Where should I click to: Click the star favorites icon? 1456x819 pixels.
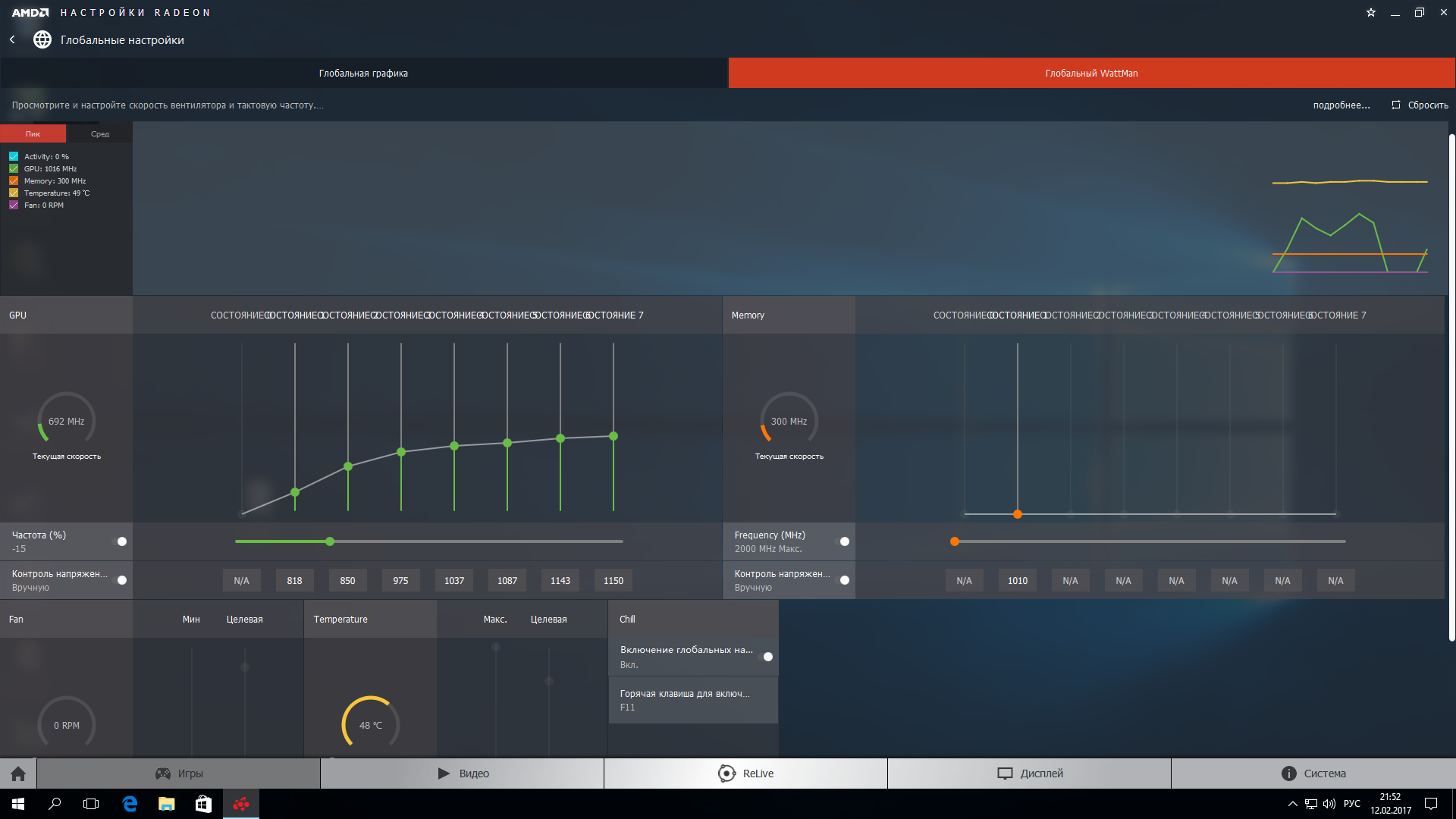[x=1370, y=12]
